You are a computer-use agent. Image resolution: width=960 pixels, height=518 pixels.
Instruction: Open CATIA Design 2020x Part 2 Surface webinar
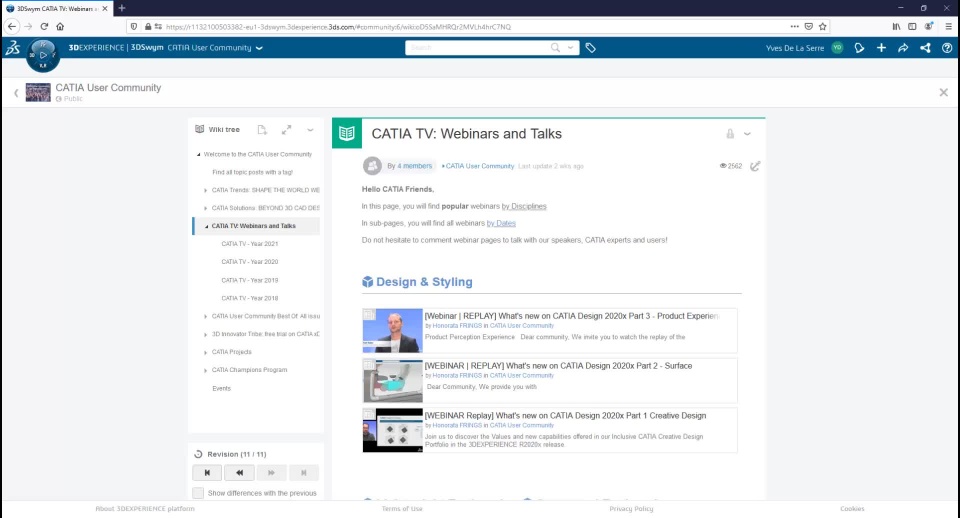click(x=558, y=366)
